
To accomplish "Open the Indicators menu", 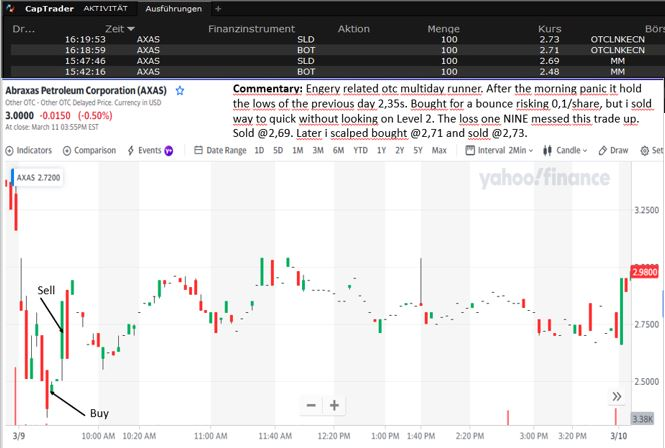I will pyautogui.click(x=28, y=151).
